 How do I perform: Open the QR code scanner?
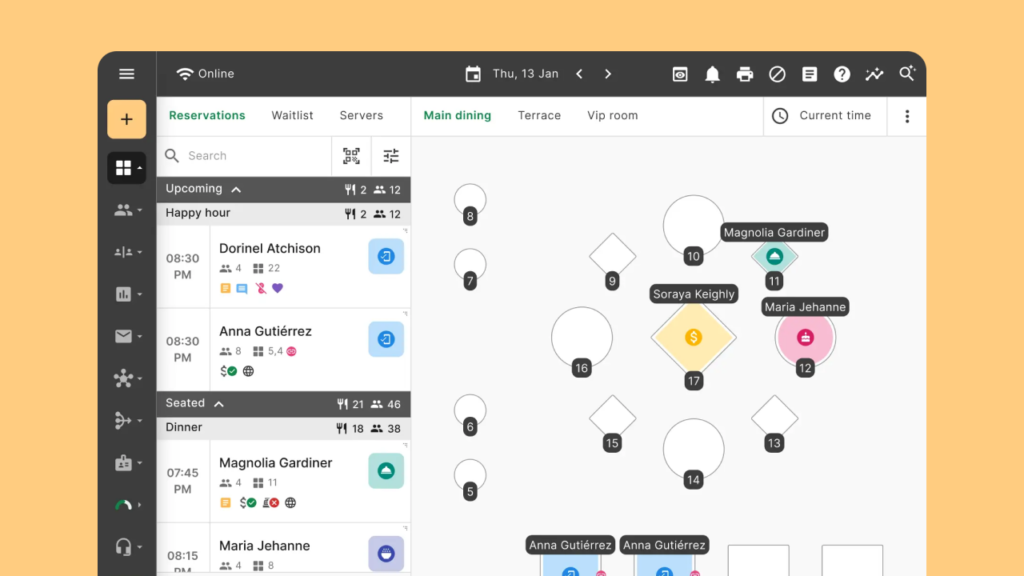[x=351, y=156]
